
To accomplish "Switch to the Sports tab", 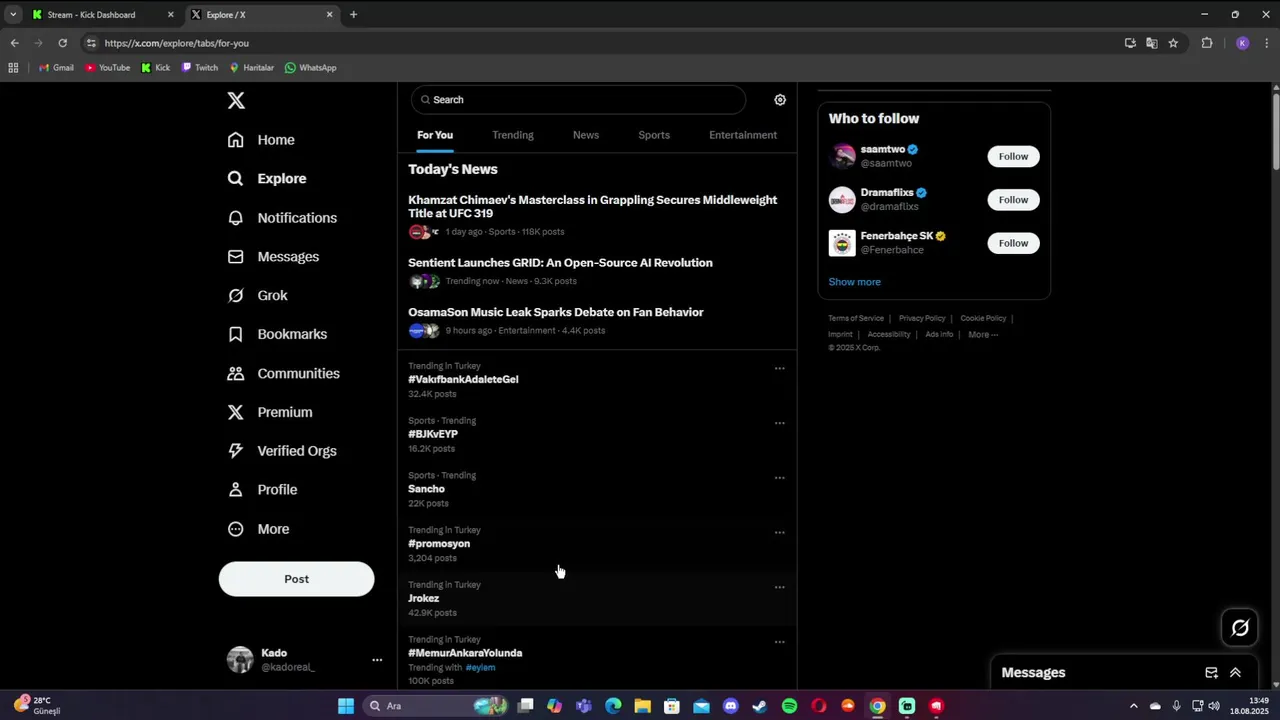I will click(x=654, y=135).
